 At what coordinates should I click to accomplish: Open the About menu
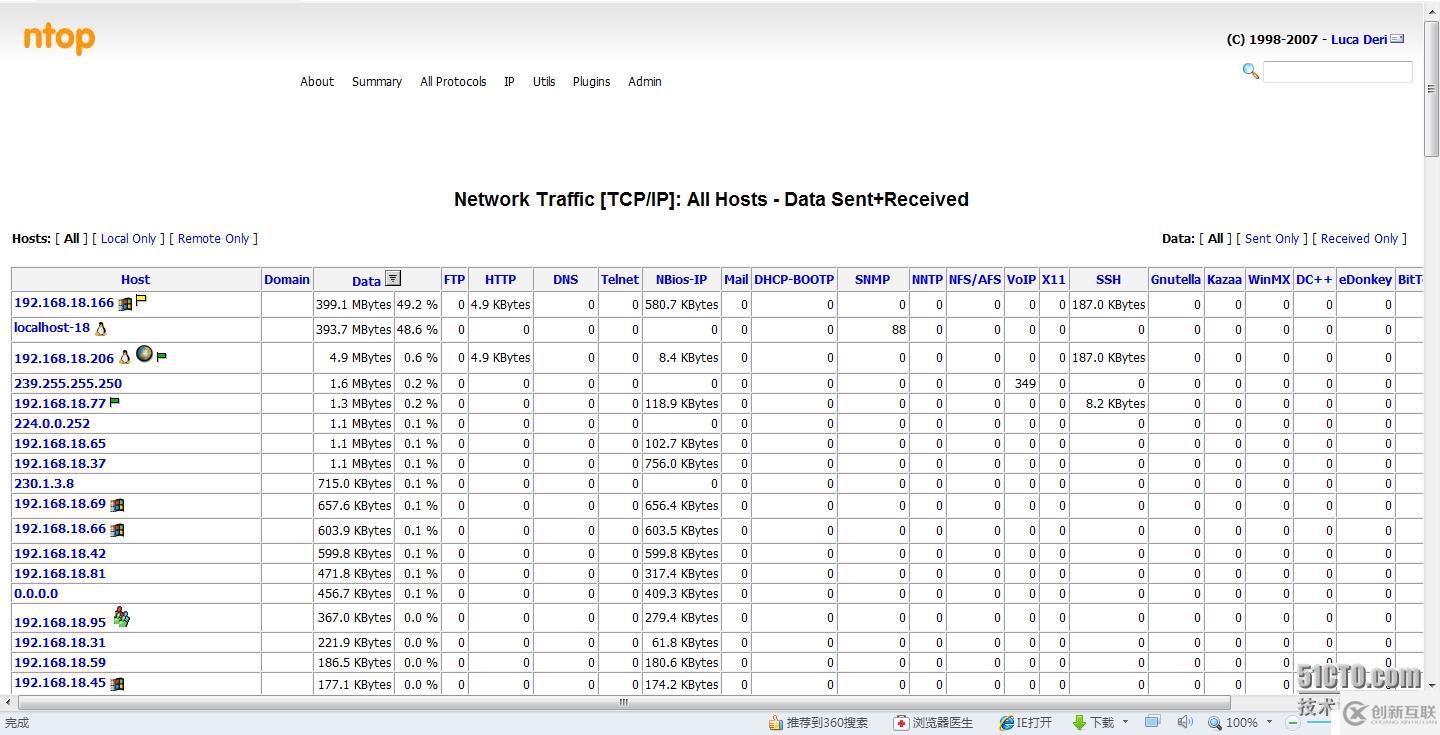click(317, 82)
